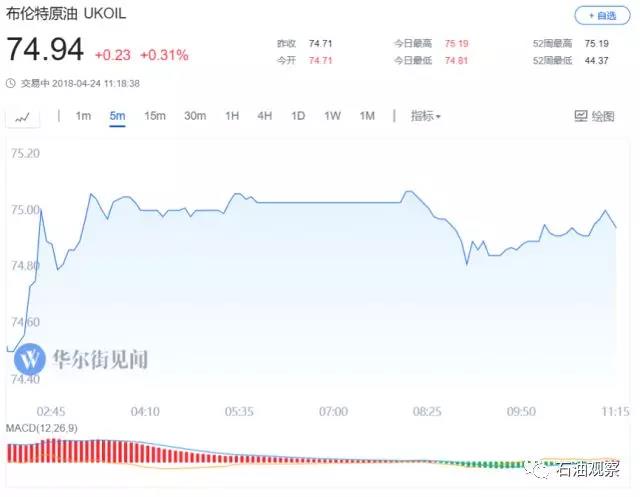
Task: Click the 04:10 time axis label
Action: 145,411
